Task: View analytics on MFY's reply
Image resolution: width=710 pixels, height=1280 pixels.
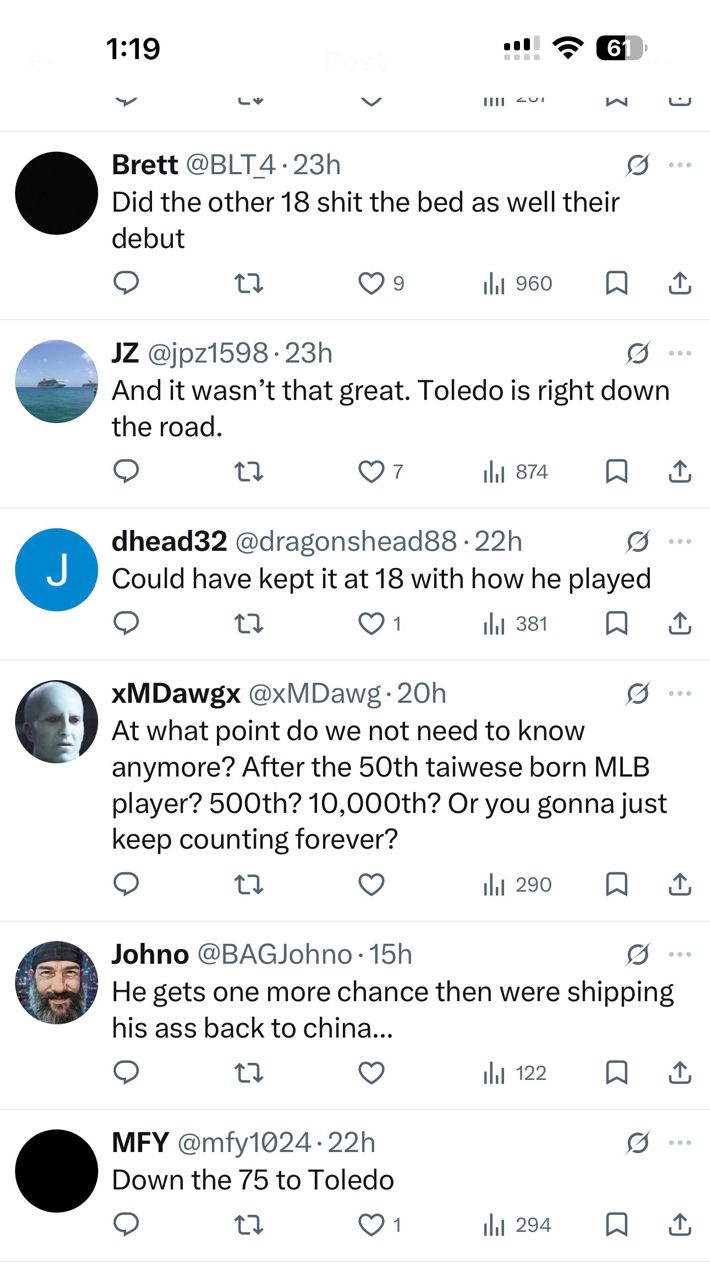Action: tap(517, 1226)
